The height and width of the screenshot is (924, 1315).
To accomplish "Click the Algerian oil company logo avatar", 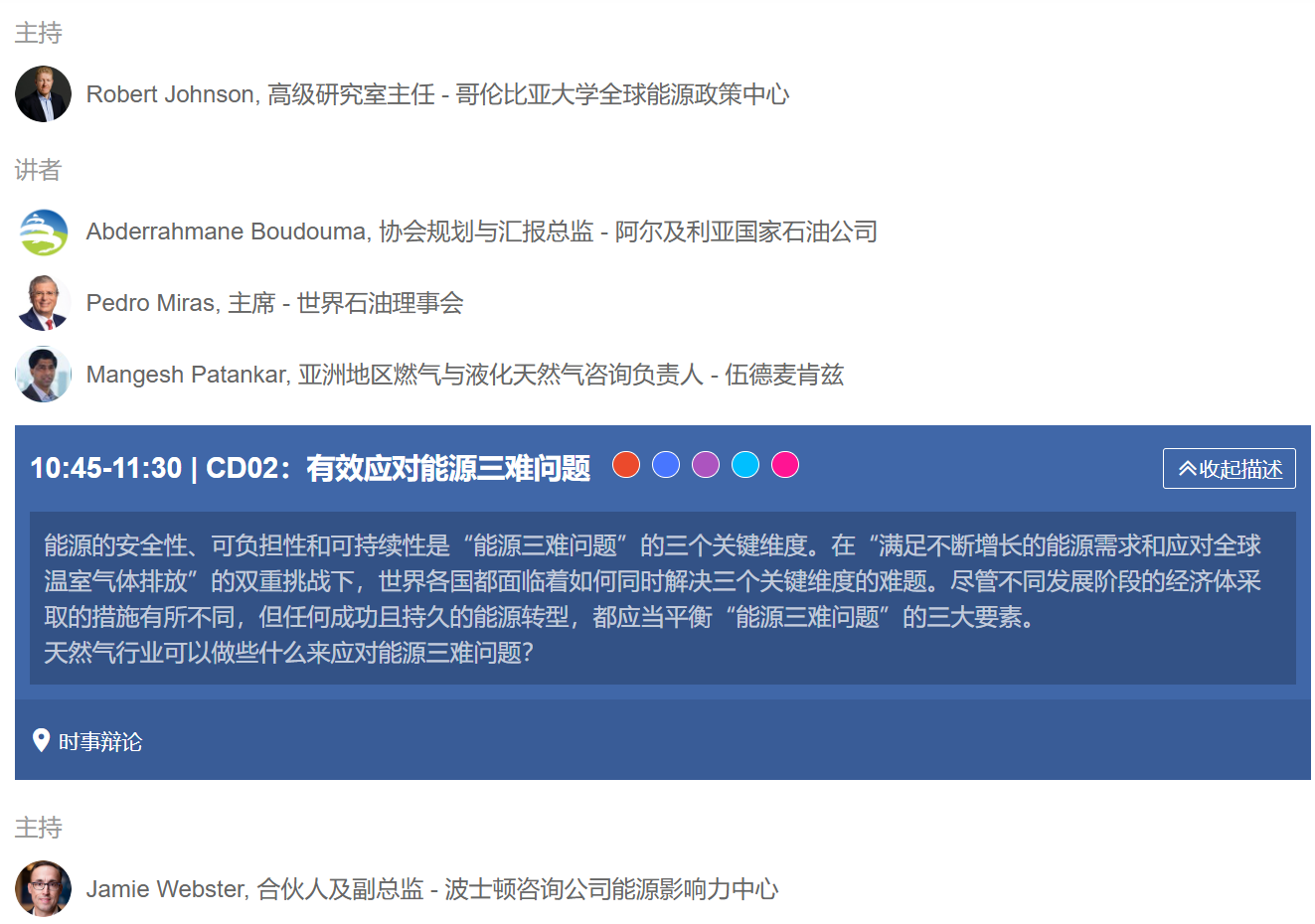I will coord(43,231).
